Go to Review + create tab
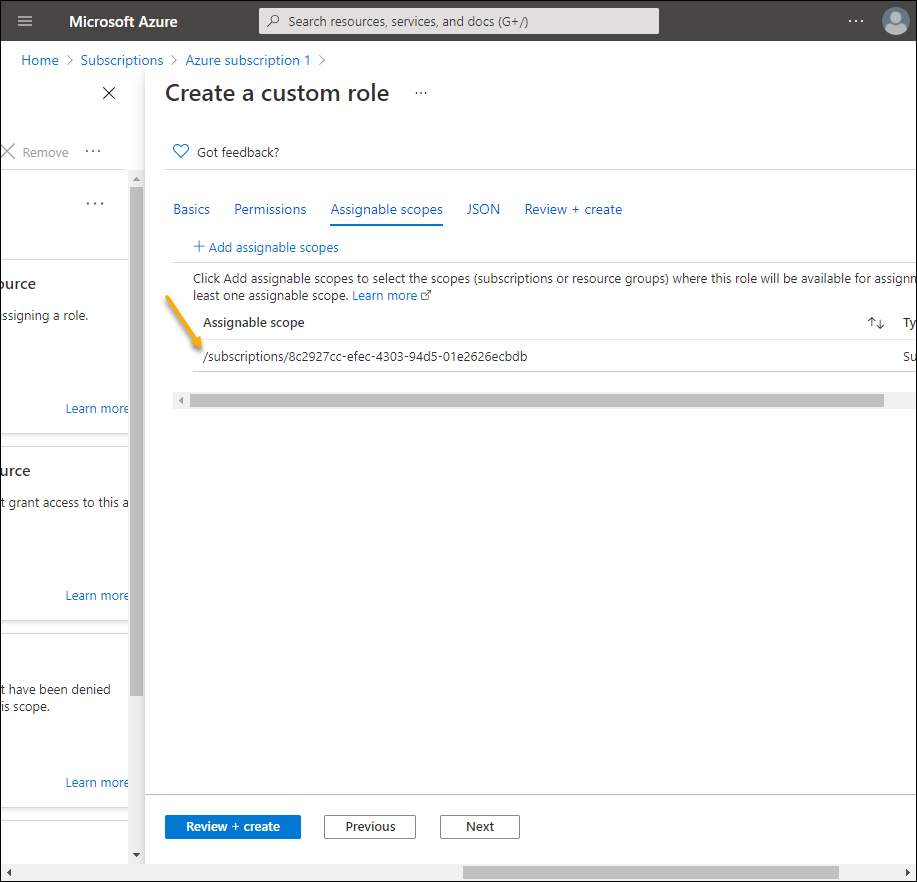This screenshot has width=917, height=882. [573, 209]
